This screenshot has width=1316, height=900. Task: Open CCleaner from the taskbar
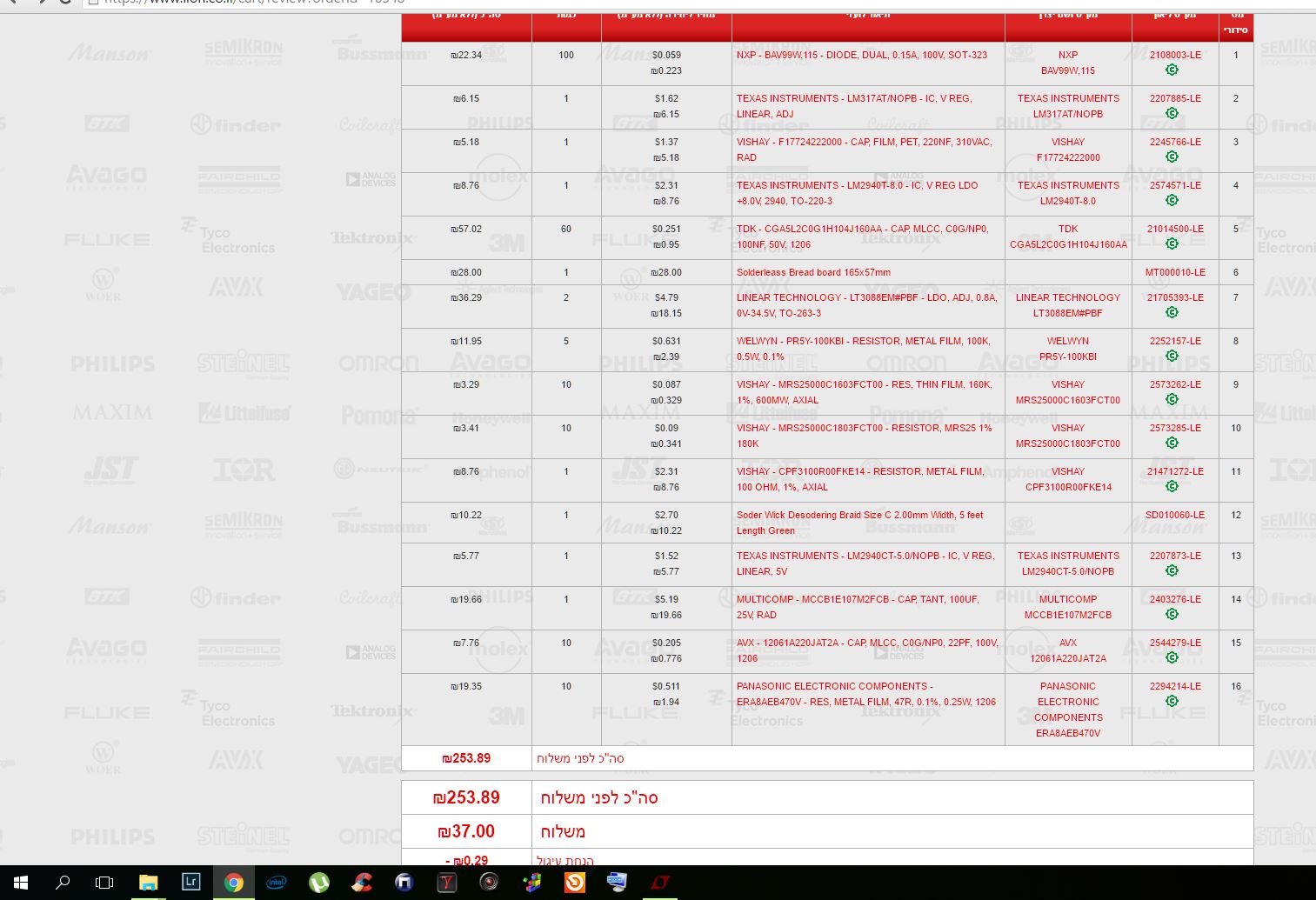[361, 883]
